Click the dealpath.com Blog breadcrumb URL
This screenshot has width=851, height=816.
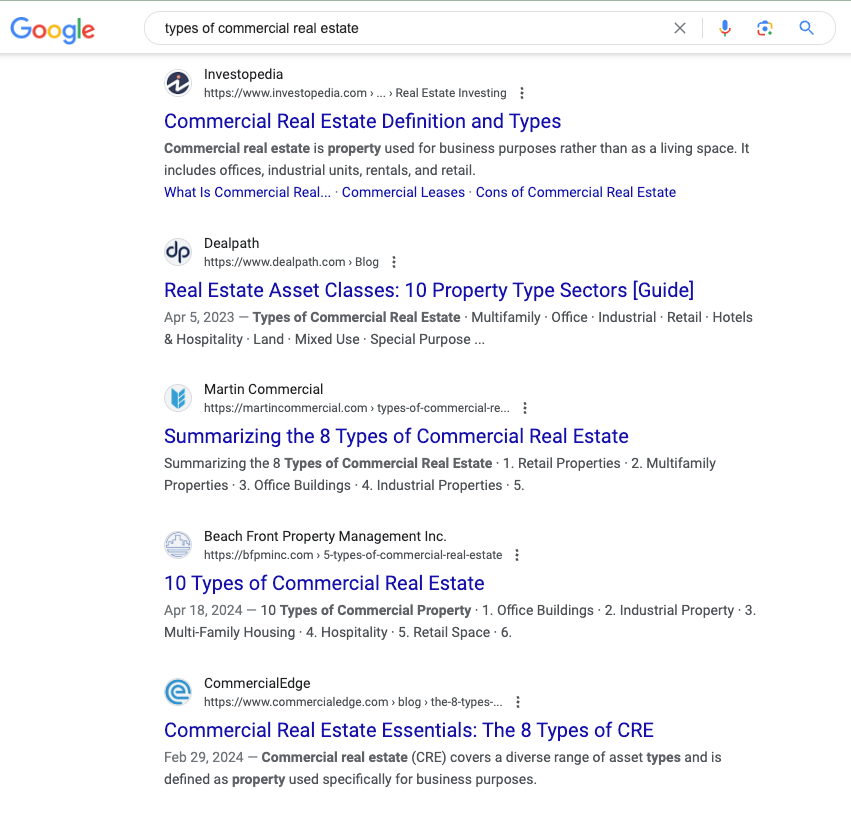[291, 262]
